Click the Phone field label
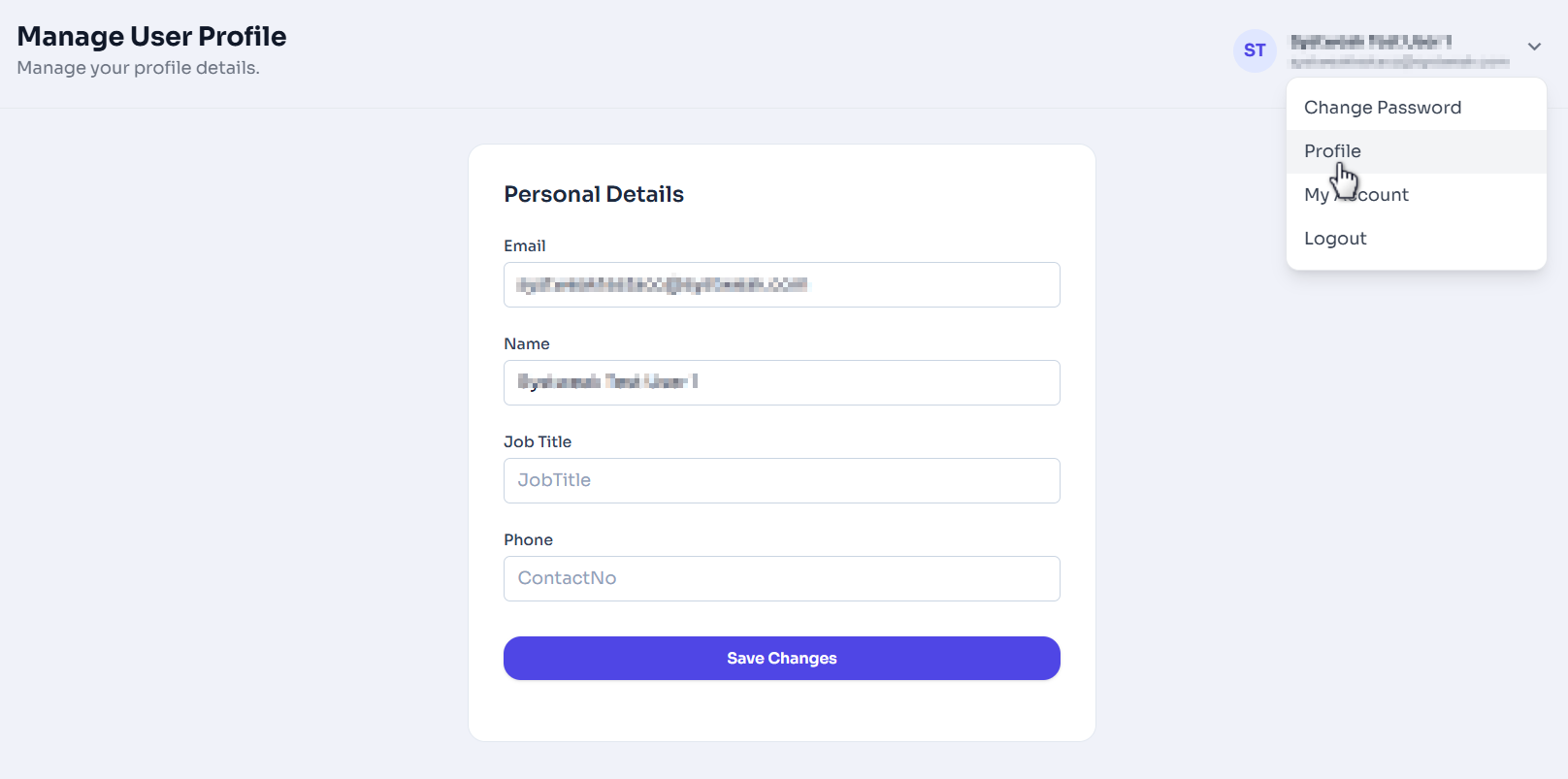Viewport: 1568px width, 779px height. [528, 539]
